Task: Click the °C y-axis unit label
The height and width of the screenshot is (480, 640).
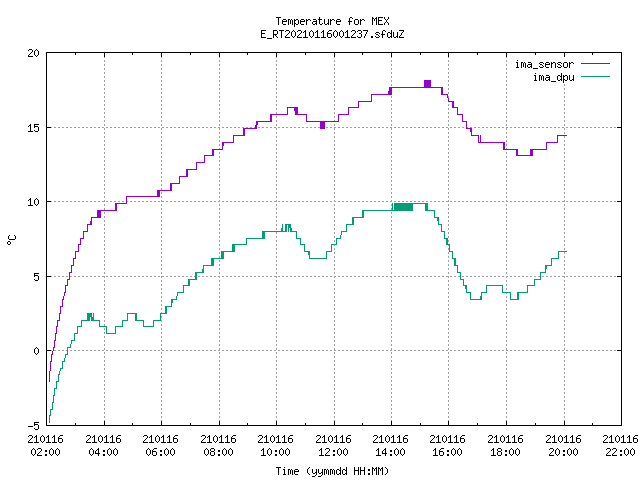Action: coord(11,240)
